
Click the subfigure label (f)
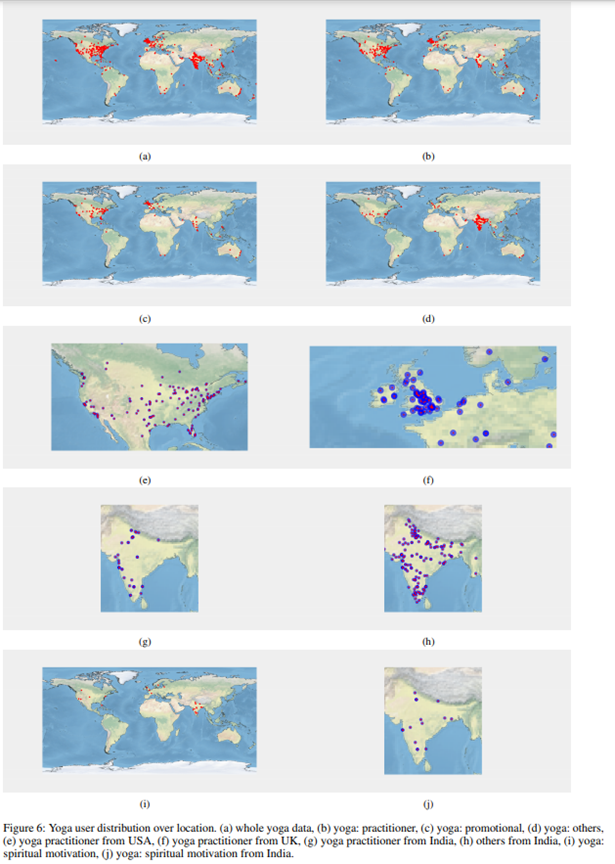[428, 480]
